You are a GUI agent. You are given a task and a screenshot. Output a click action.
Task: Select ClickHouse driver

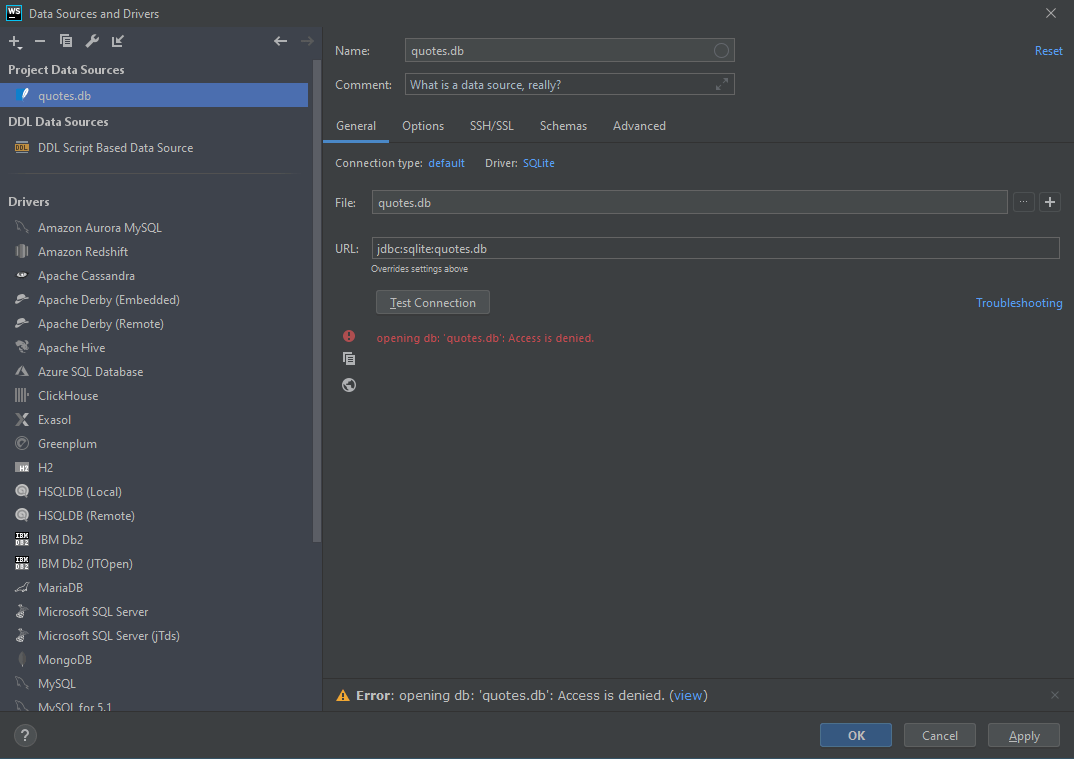154,395
